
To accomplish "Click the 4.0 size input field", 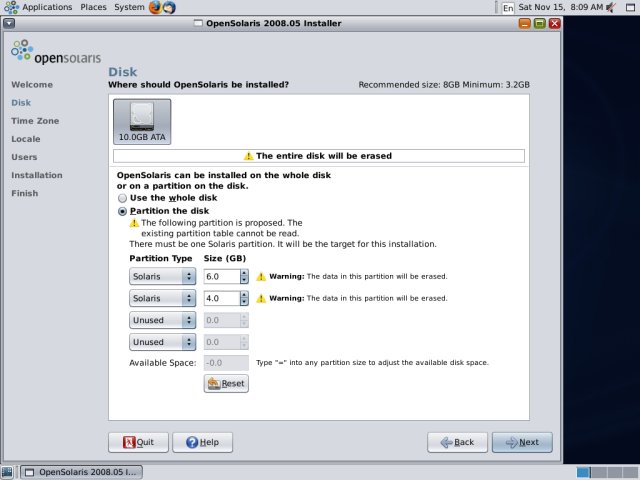I will click(222, 298).
